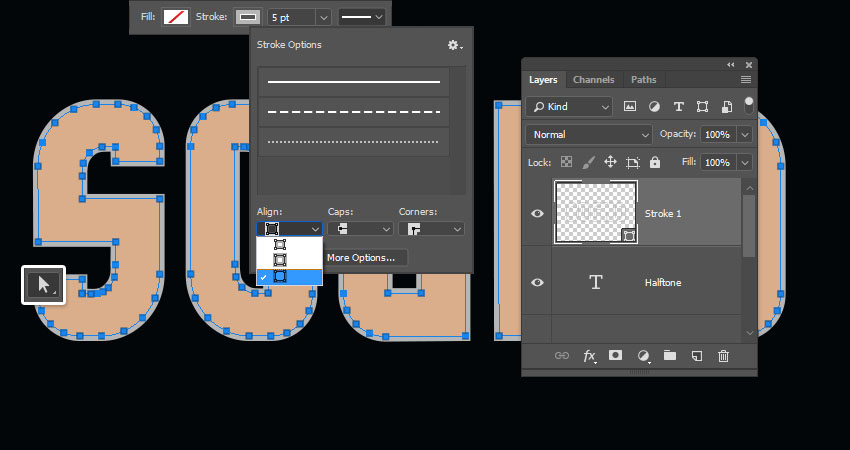Select the Stroke 1 layer name

tap(663, 214)
